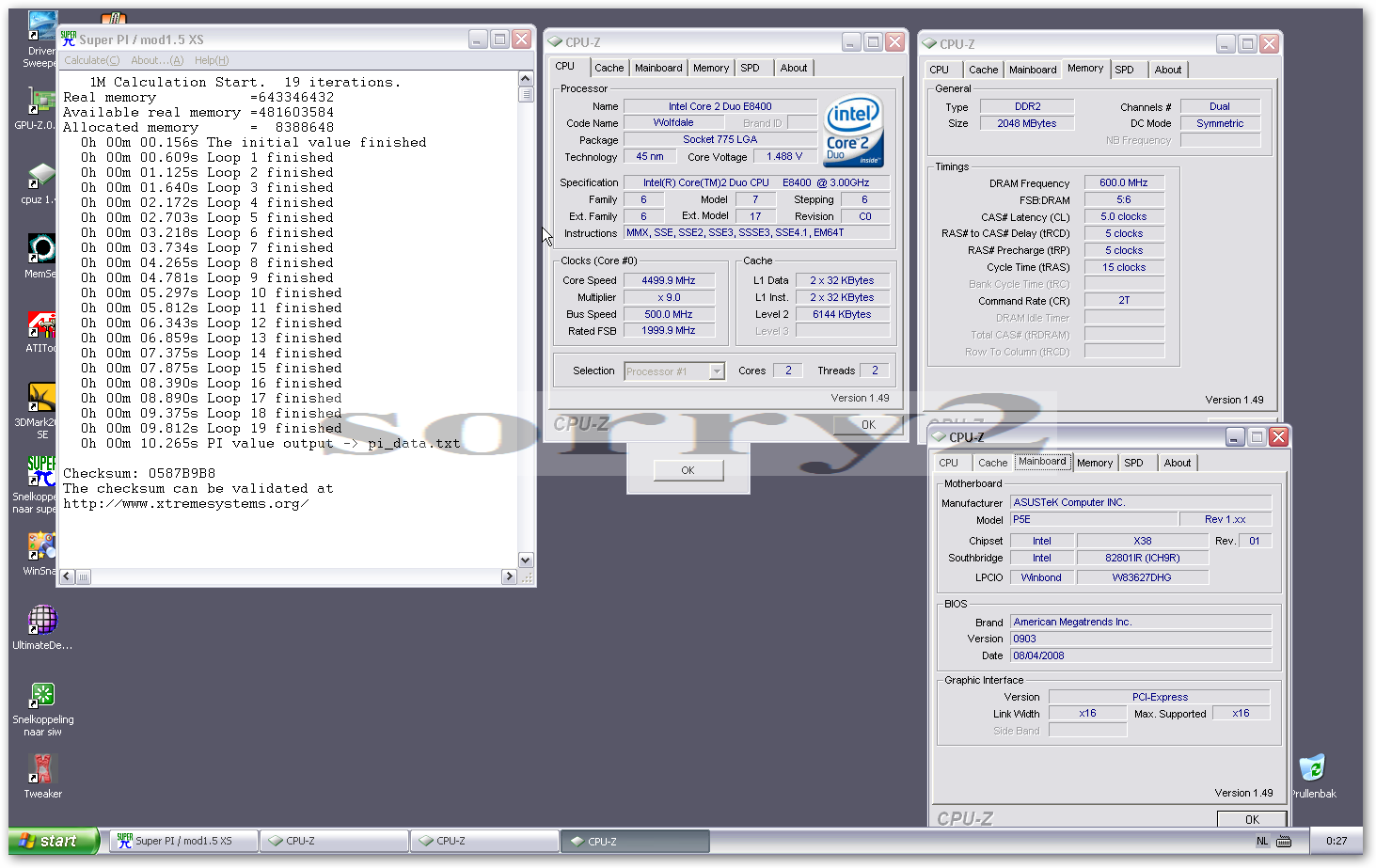Click the Core Speed value 4499.9 MHz
The image size is (1376, 868).
pyautogui.click(x=669, y=280)
